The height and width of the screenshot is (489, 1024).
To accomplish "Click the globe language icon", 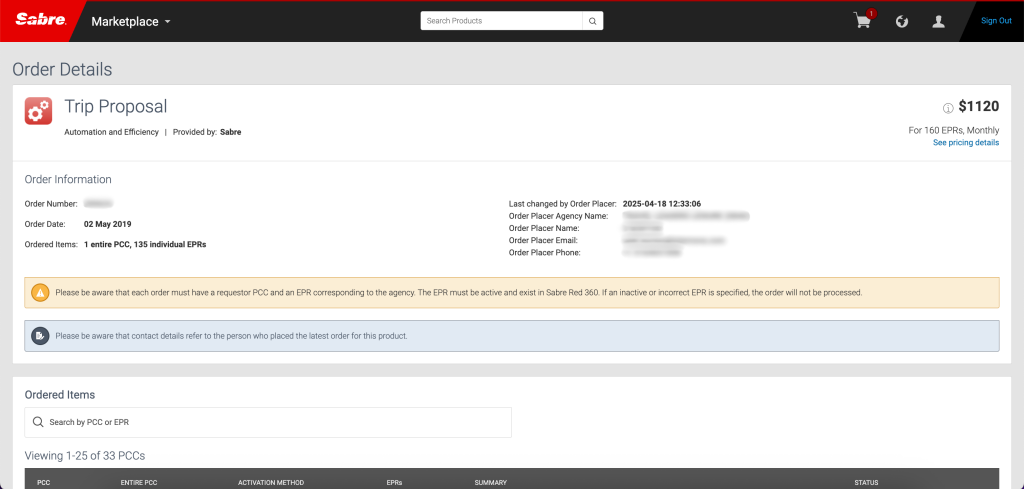I will pyautogui.click(x=902, y=22).
